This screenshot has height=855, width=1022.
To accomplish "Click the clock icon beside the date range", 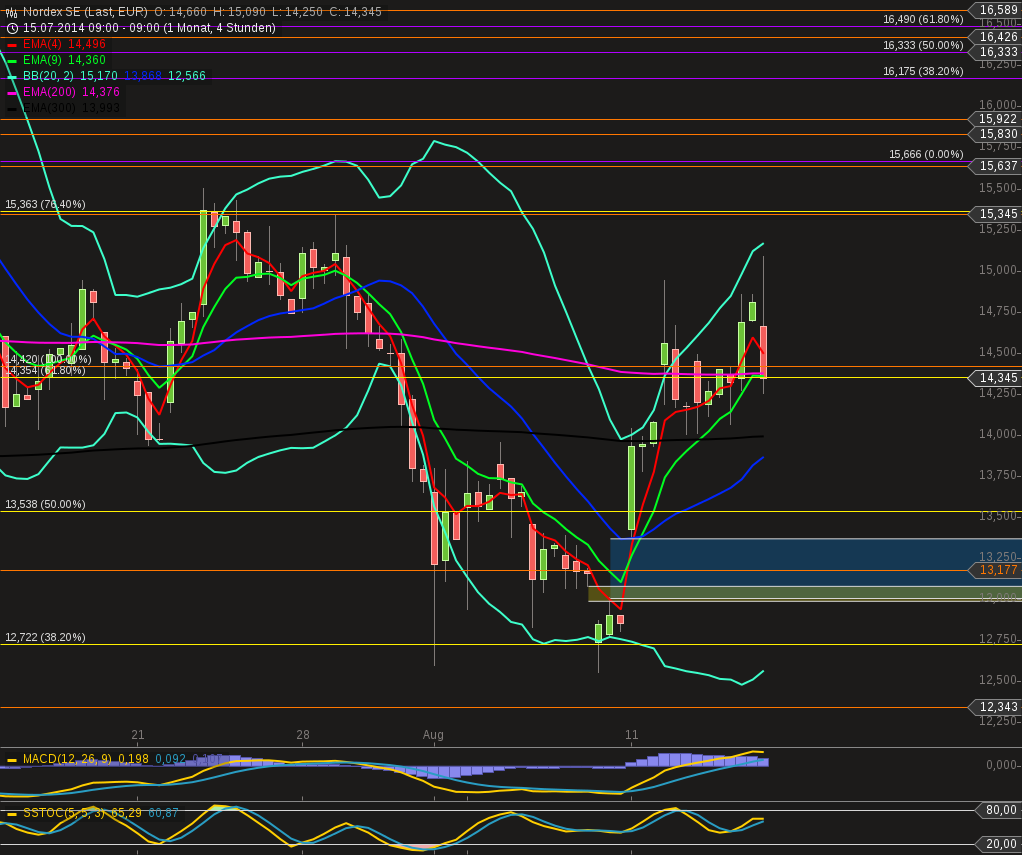I will 12,28.
